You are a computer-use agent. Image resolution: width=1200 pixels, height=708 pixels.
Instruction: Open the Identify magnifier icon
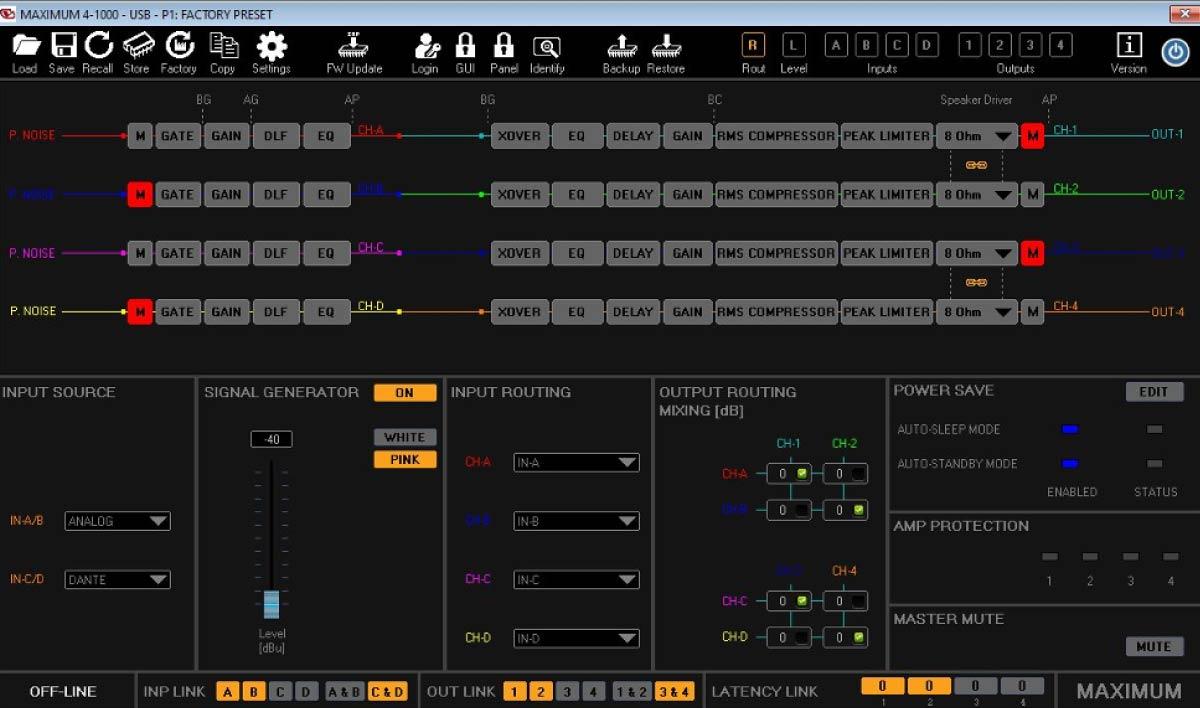547,46
